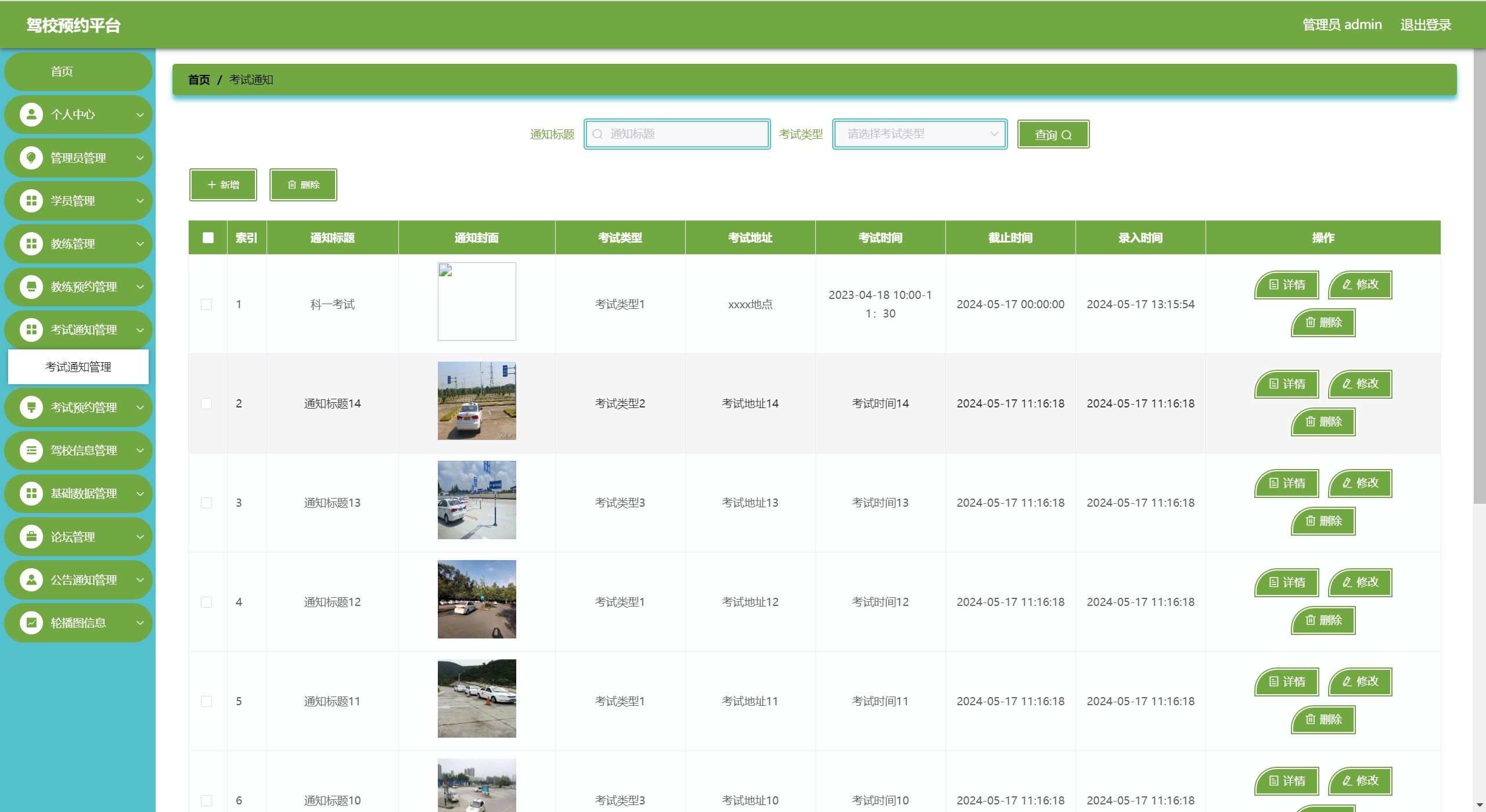Click the 教练预约管理 sidebar icon
This screenshot has height=812, width=1486.
tap(31, 287)
